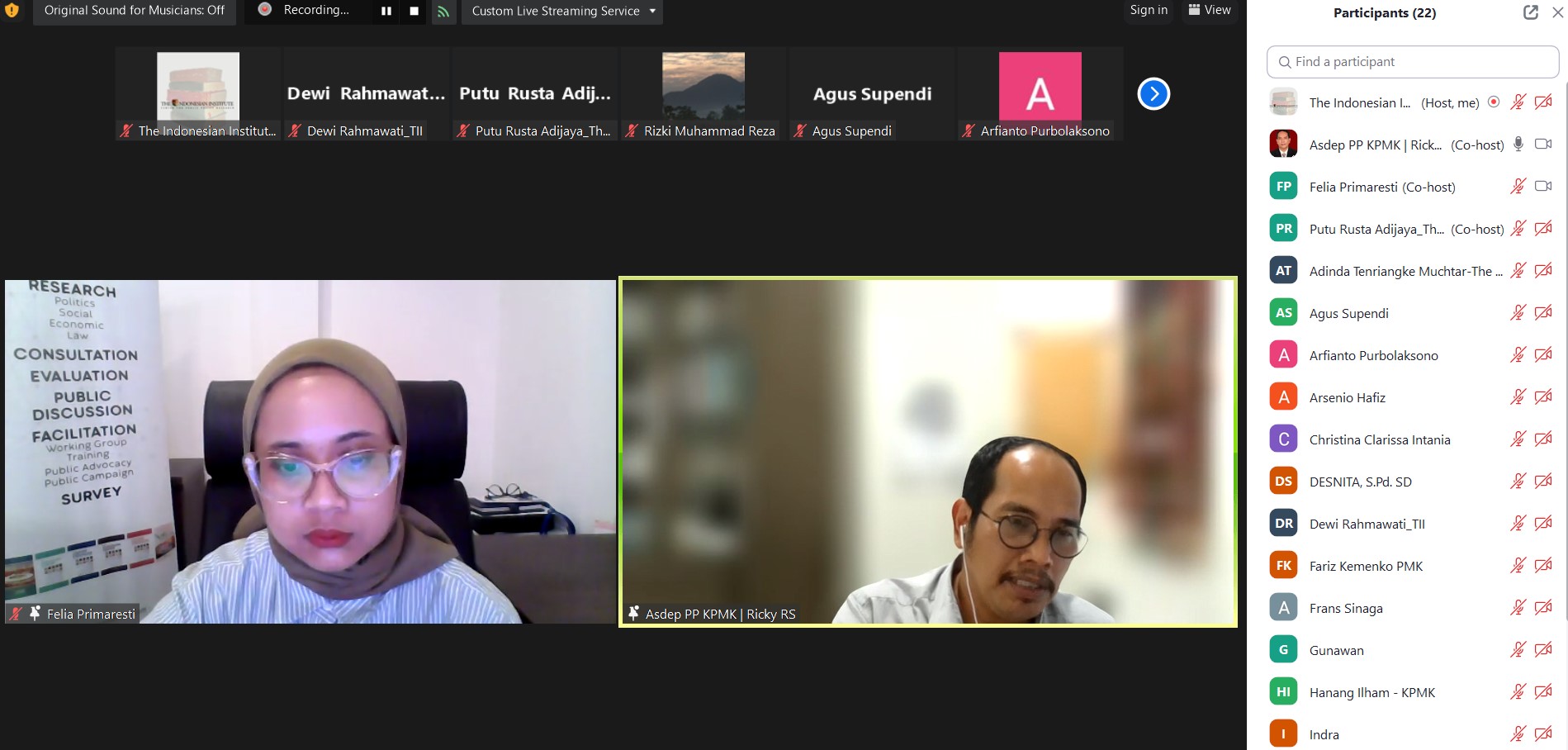Pop out the Participants panel
Viewport: 1568px width, 750px height.
tap(1530, 12)
